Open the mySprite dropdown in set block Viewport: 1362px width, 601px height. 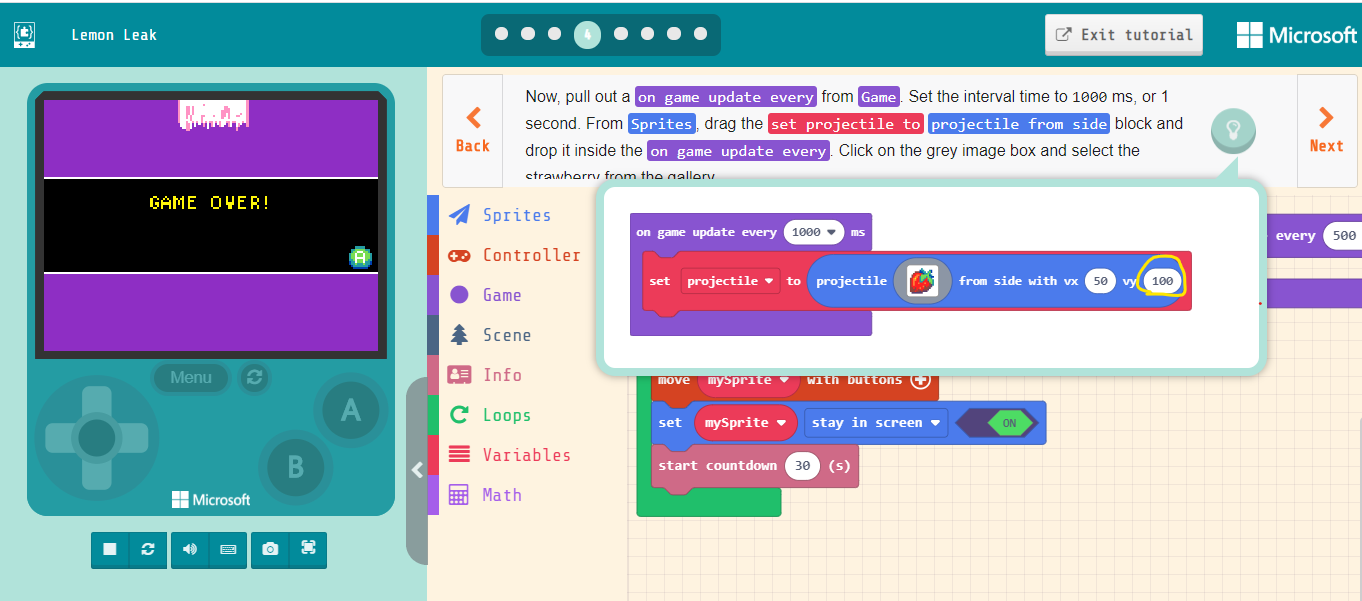pos(746,423)
